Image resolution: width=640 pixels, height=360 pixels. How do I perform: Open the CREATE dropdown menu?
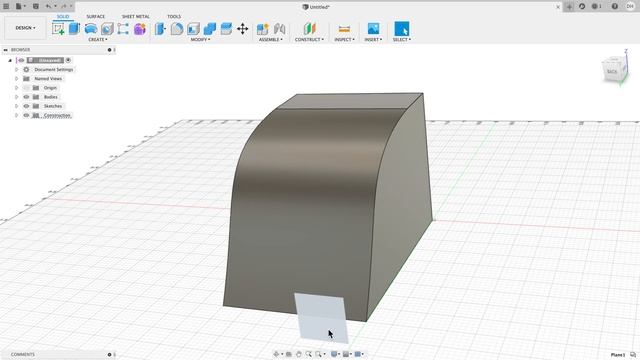point(98,40)
